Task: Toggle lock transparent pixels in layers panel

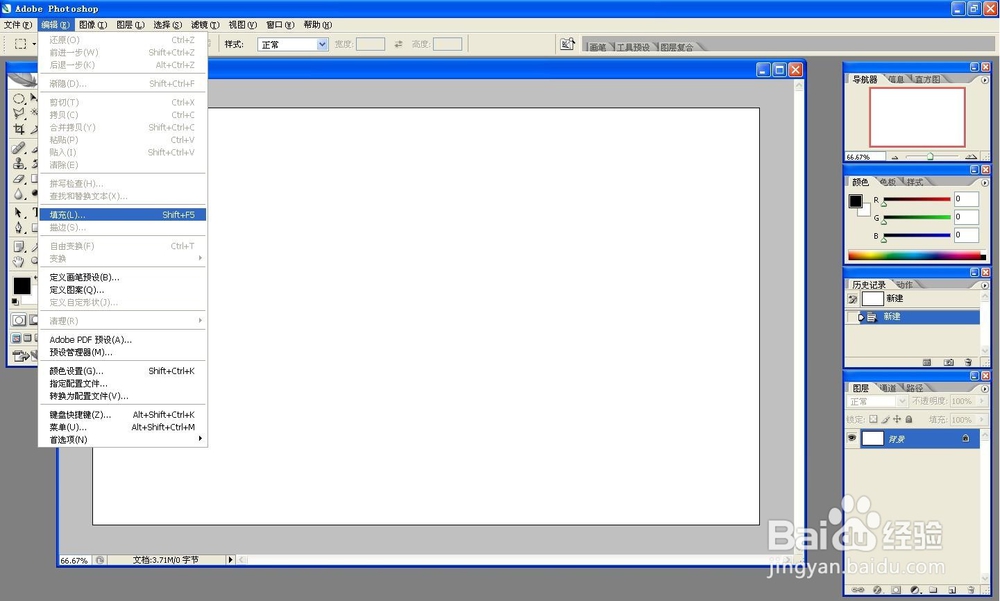Action: coord(873,419)
